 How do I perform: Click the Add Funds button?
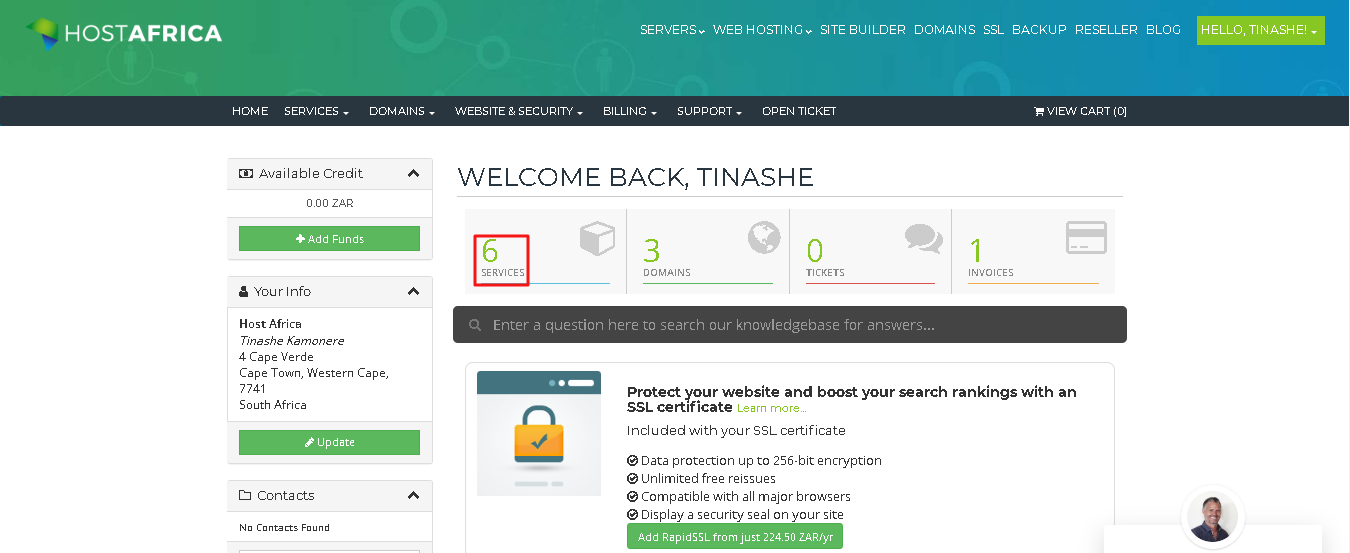tap(329, 239)
